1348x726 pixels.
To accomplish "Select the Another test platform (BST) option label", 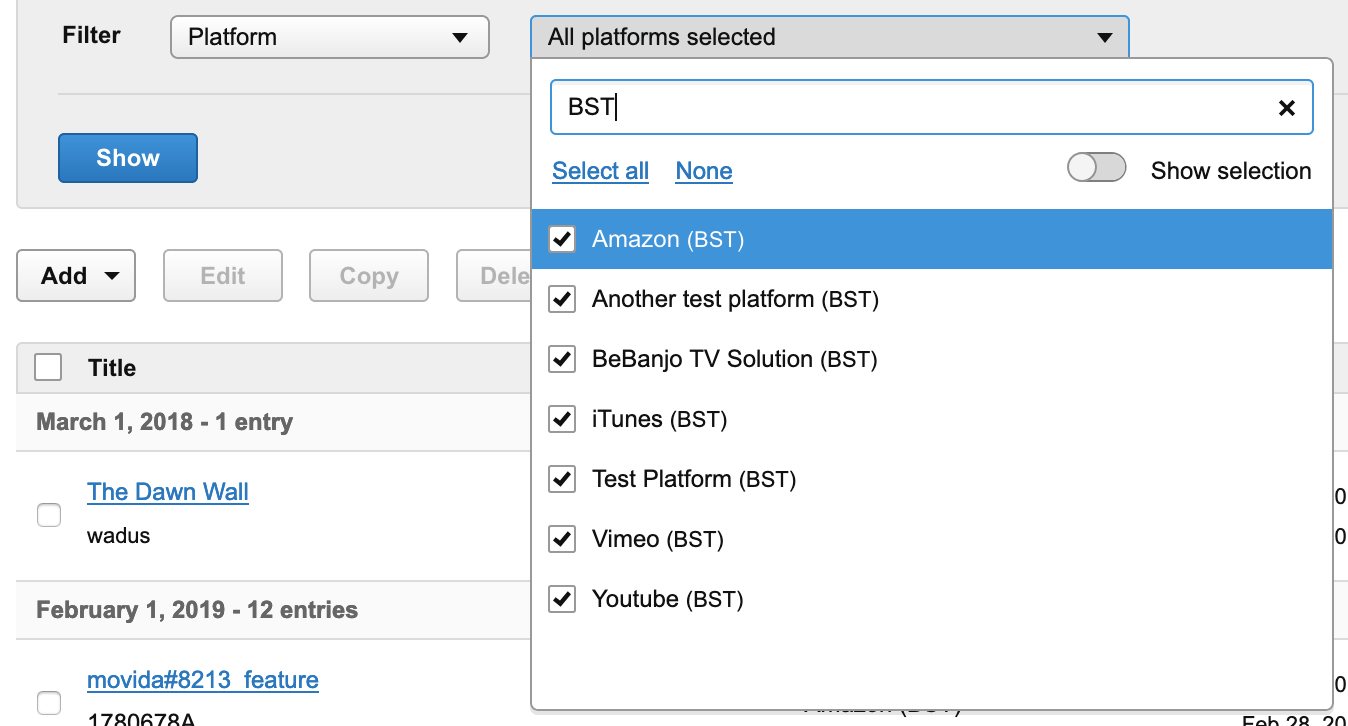I will (x=735, y=299).
